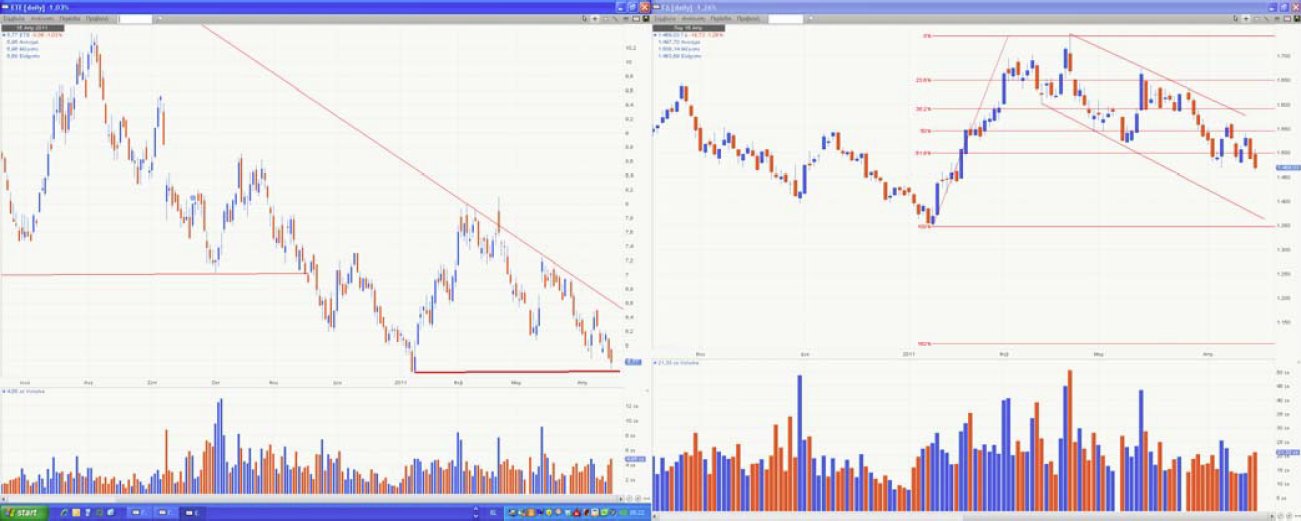Screen dimensions: 1301x521
Task: Toggle the ETE price legend marker
Action: pyautogui.click(x=4, y=34)
